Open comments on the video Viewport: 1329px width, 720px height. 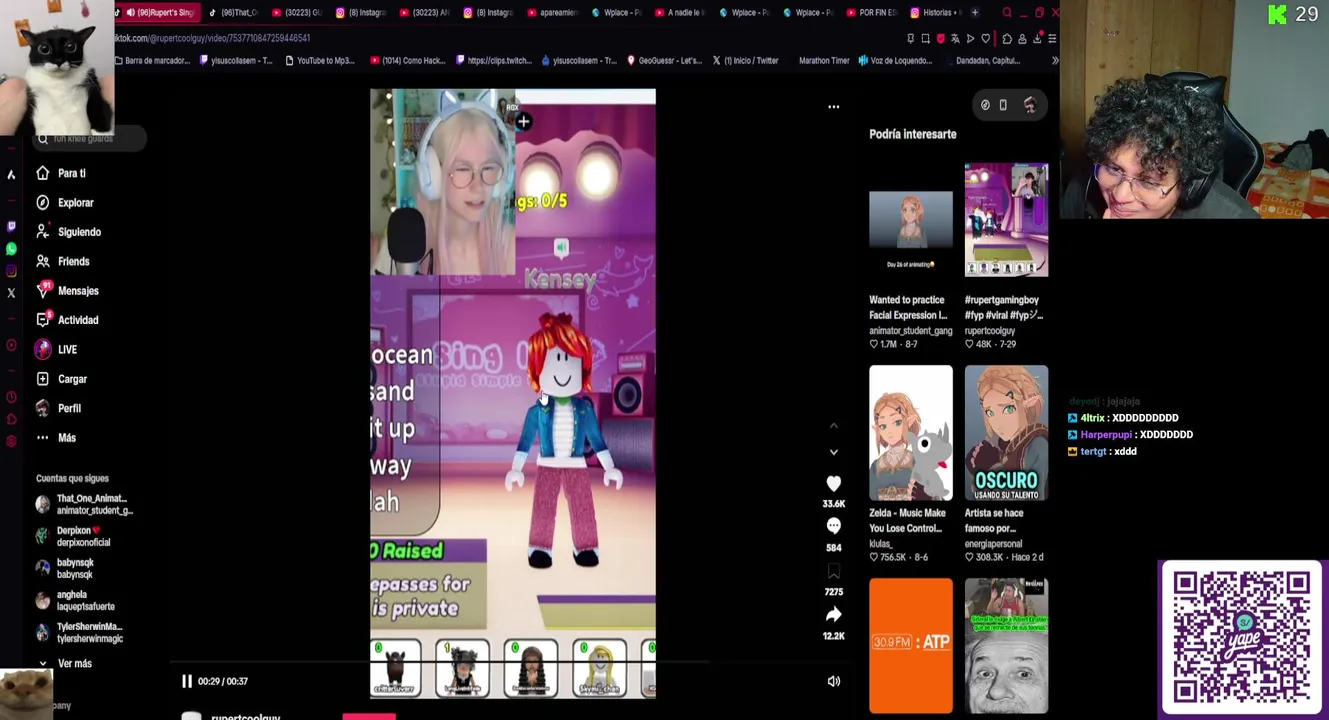click(x=833, y=527)
